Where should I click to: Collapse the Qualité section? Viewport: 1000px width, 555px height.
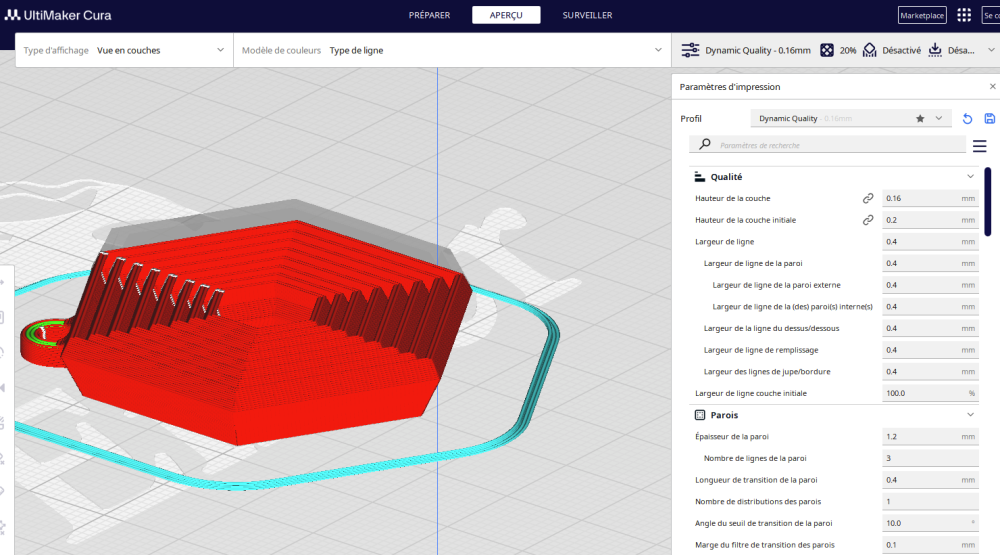click(970, 177)
